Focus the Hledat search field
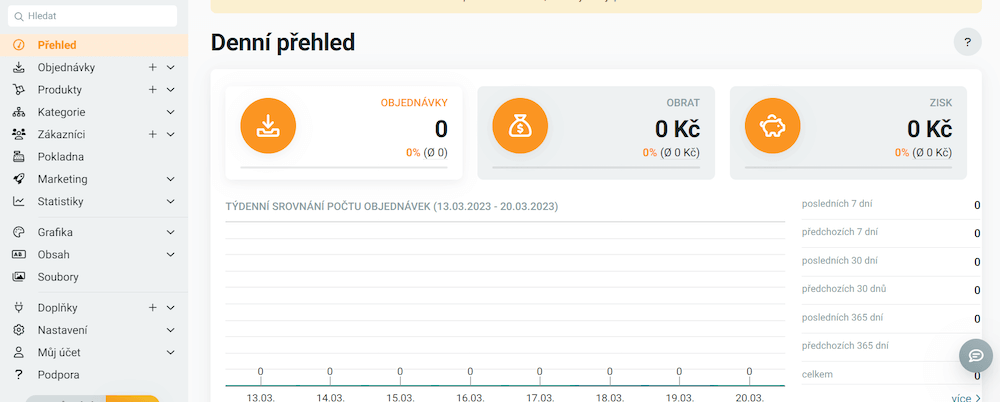Viewport: 1000px width, 402px height. pyautogui.click(x=92, y=16)
